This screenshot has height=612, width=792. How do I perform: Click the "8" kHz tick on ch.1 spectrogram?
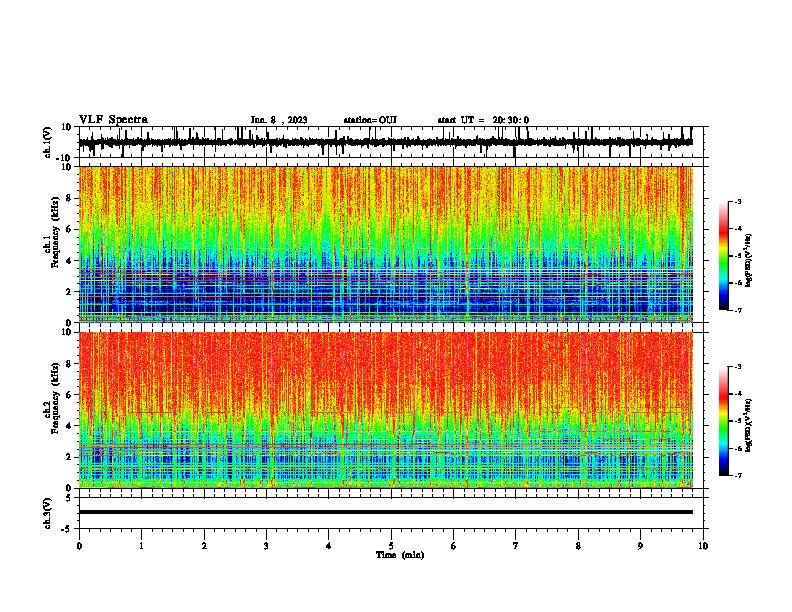(x=69, y=198)
